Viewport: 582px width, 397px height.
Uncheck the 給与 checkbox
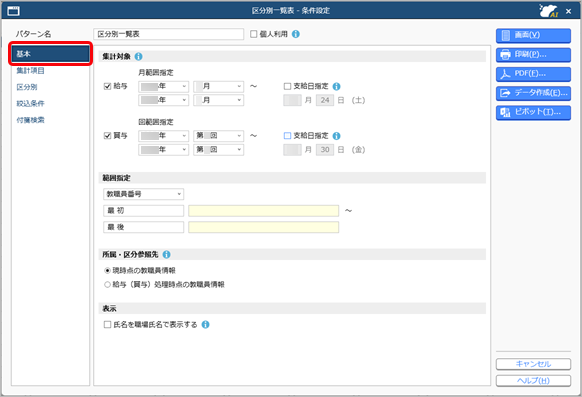click(107, 86)
